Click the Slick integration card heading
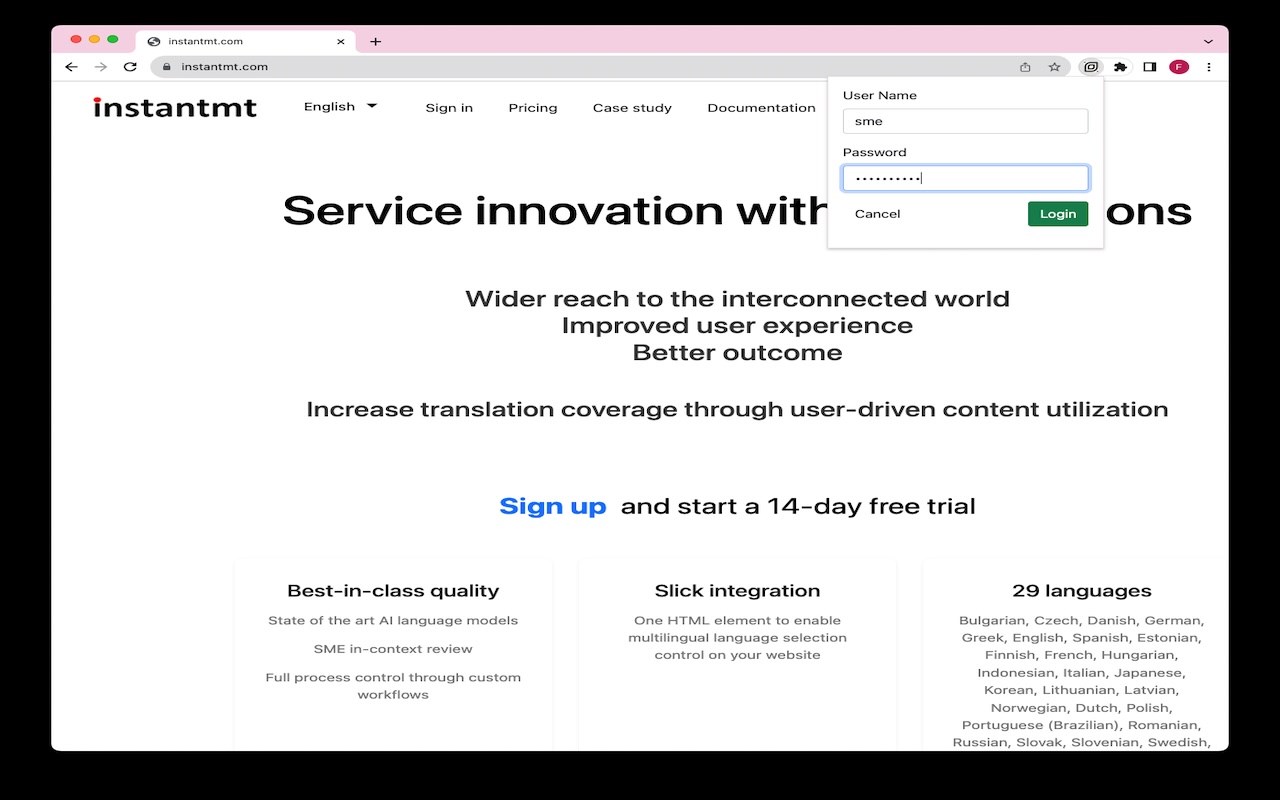 pyautogui.click(x=737, y=591)
